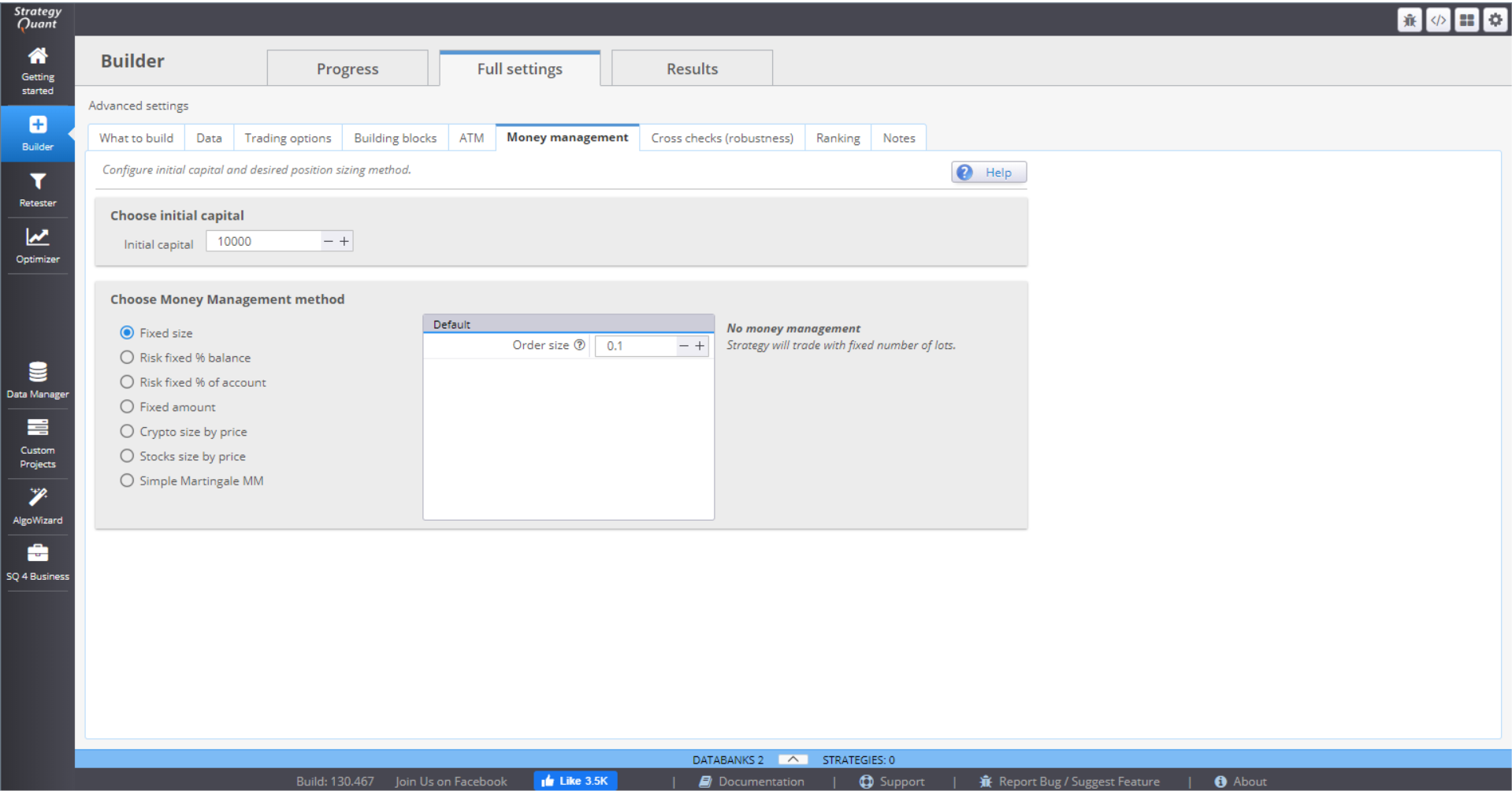
Task: Decrease Order size with minus button
Action: pyautogui.click(x=684, y=346)
